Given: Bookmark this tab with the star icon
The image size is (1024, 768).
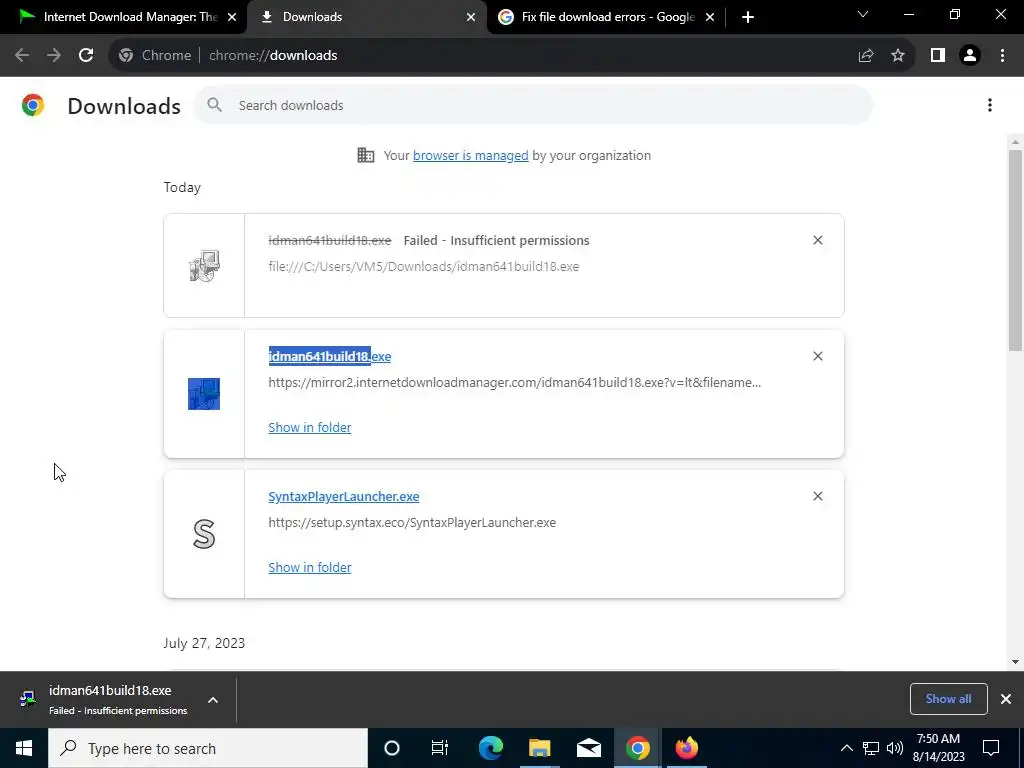Looking at the screenshot, I should click(898, 56).
